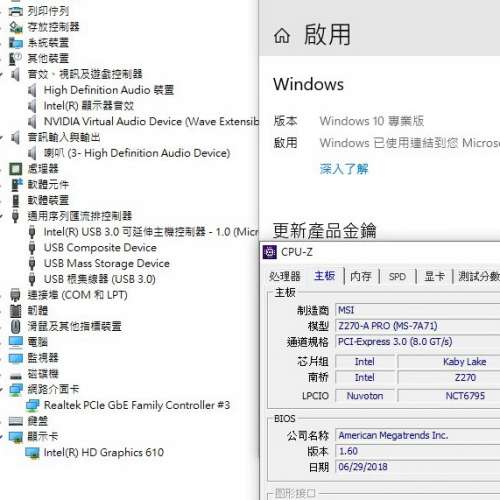Click the monitors (監視器) icon
The image size is (500, 500).
coord(15,358)
